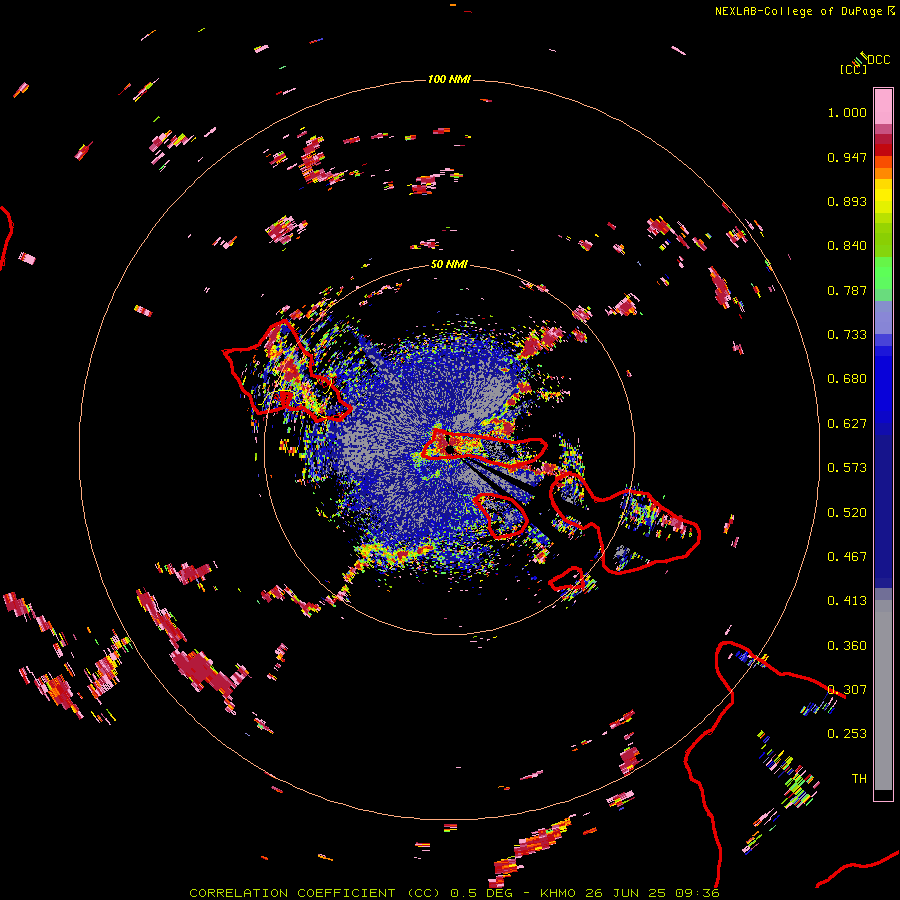Click the 0.413 color scale value
This screenshot has height=900, width=900.
[x=847, y=601]
